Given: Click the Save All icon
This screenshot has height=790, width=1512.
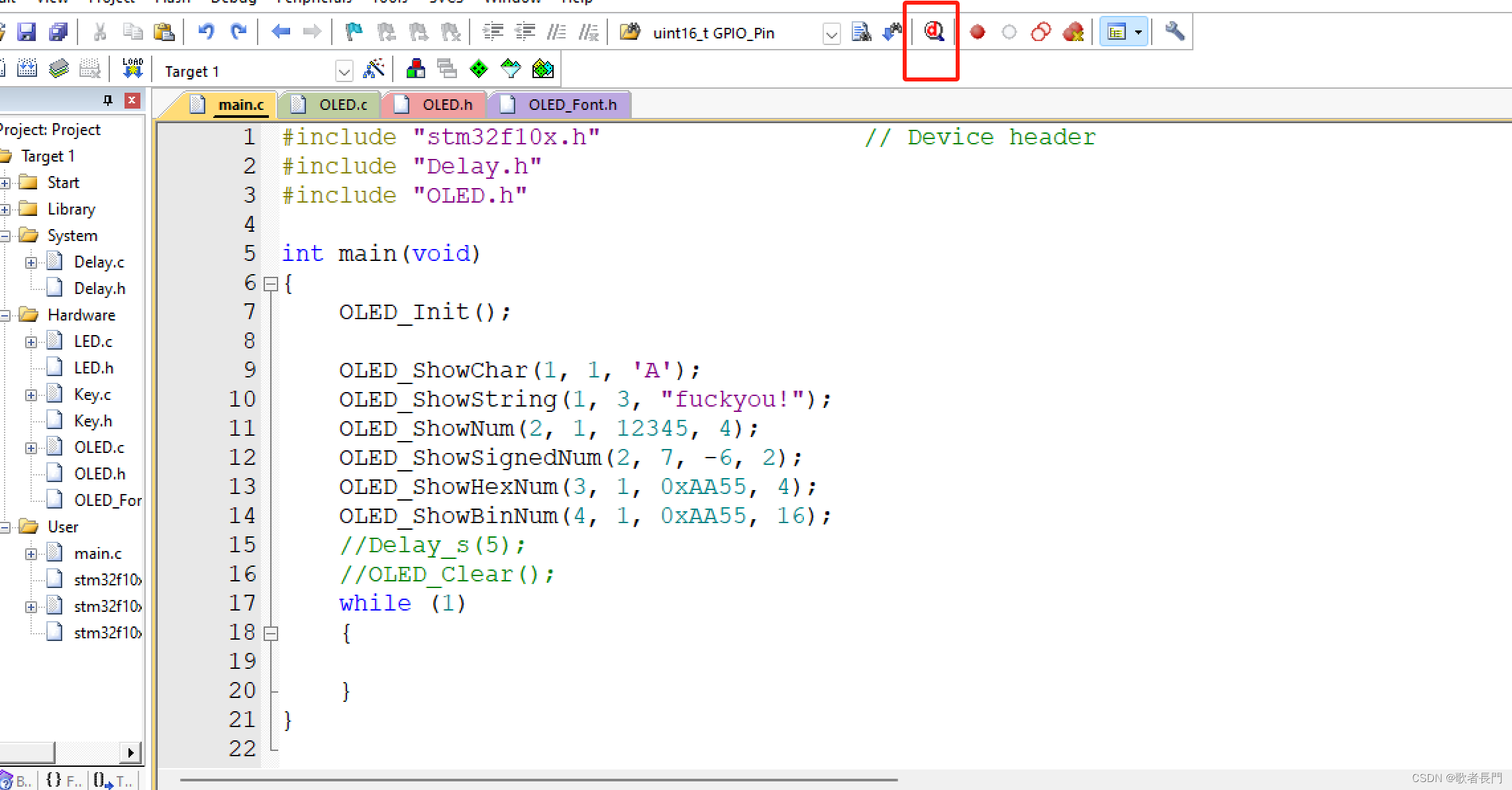Looking at the screenshot, I should tap(58, 31).
